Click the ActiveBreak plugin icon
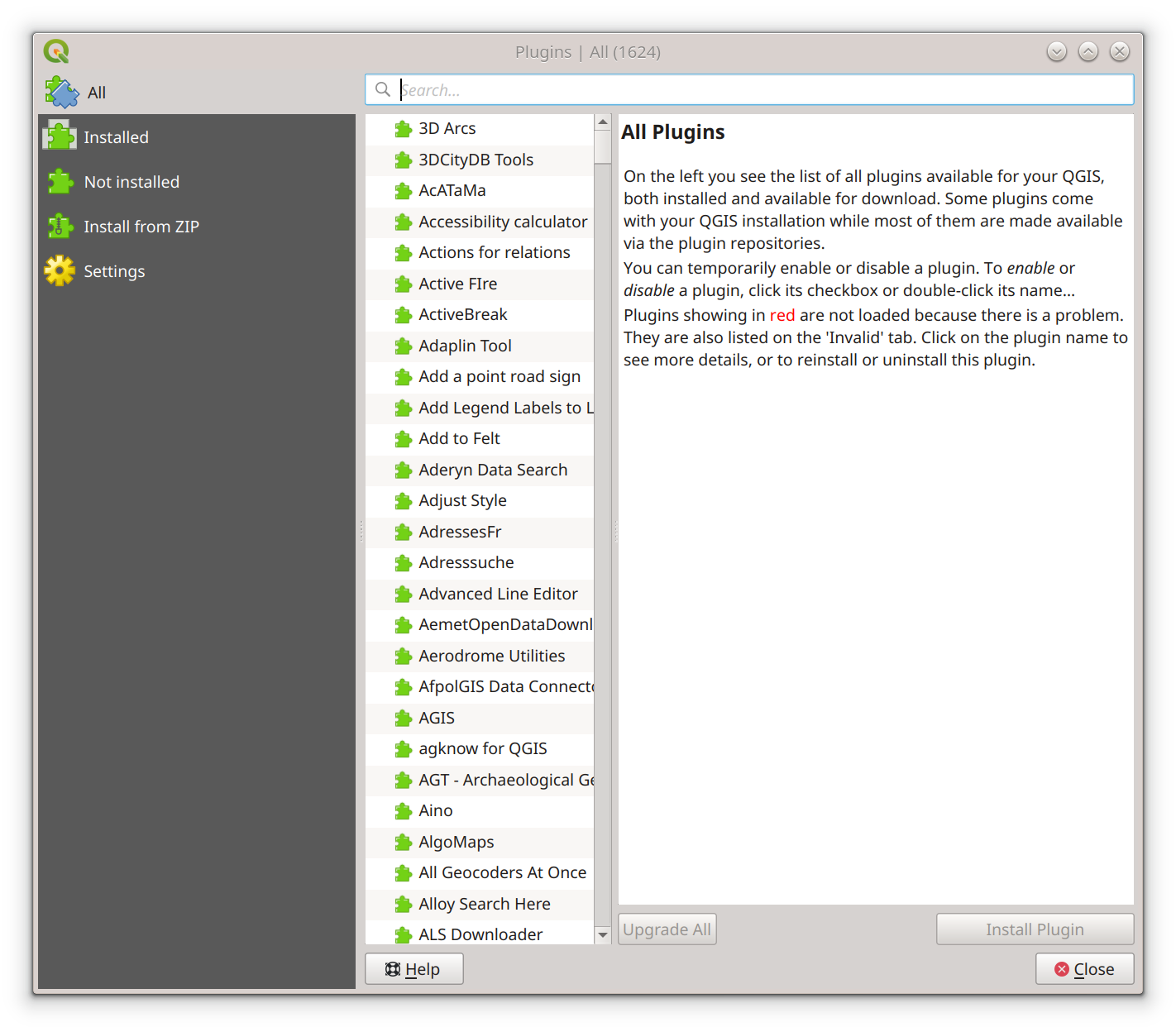Image resolution: width=1176 pixels, height=1027 pixels. [x=403, y=315]
